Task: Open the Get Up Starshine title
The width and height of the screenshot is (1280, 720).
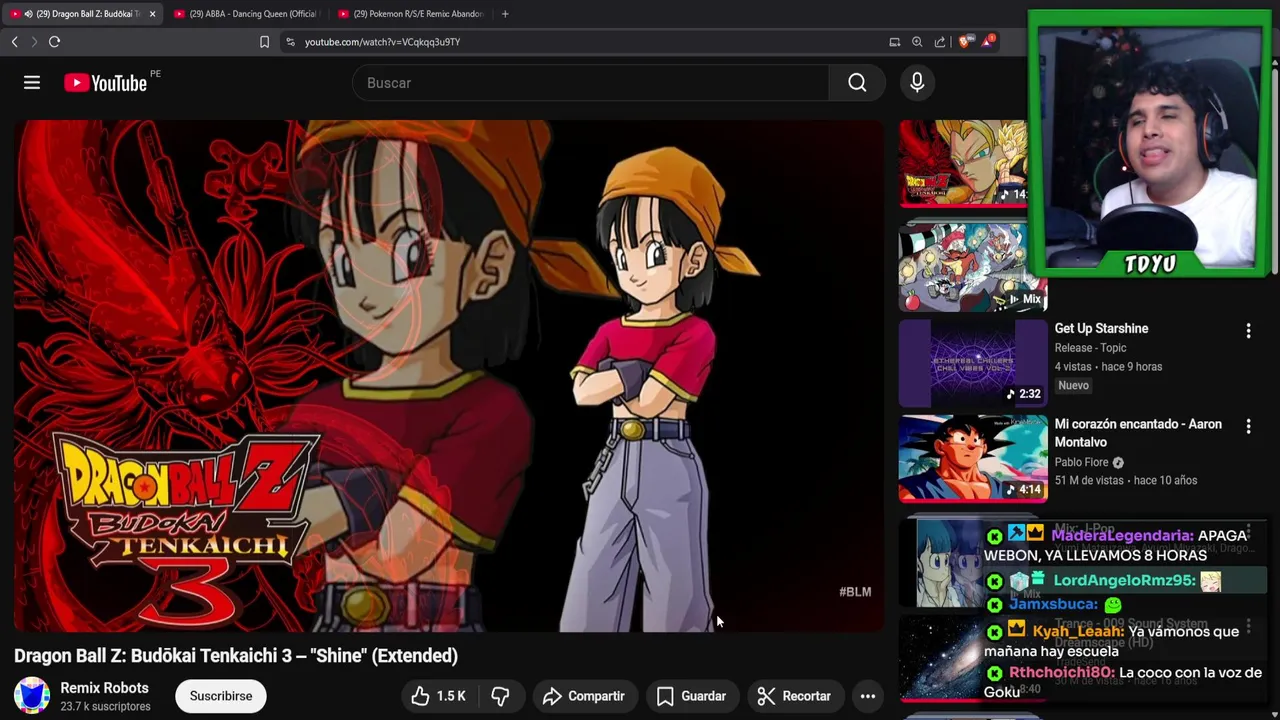Action: coord(1101,328)
